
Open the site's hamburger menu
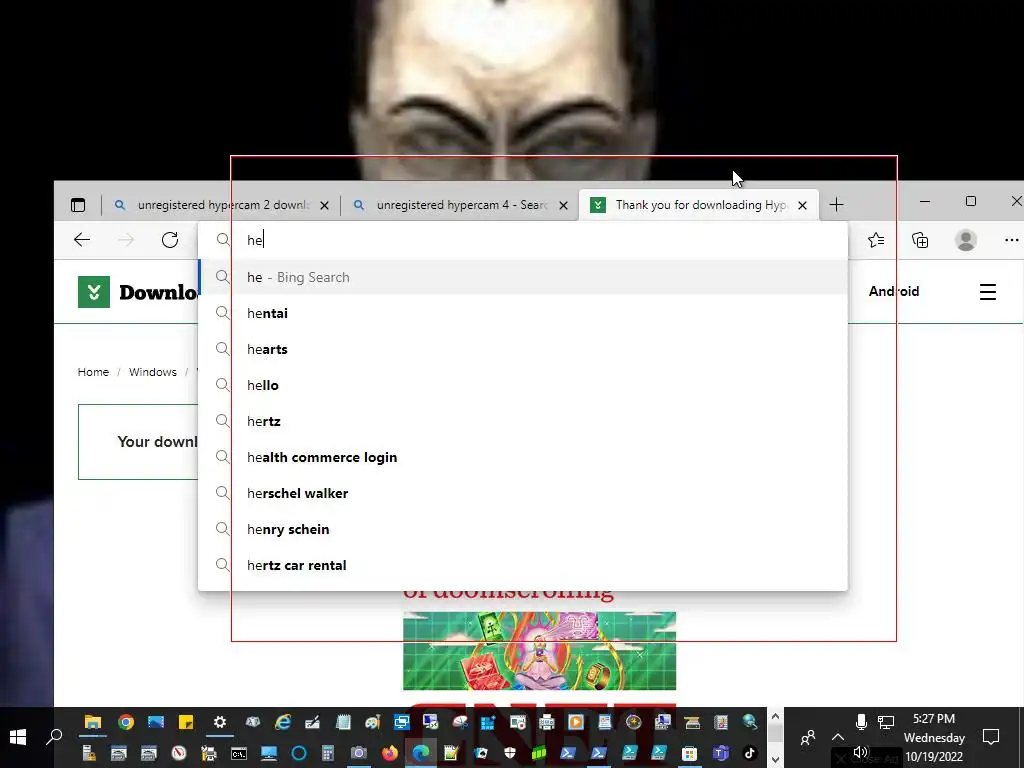987,292
